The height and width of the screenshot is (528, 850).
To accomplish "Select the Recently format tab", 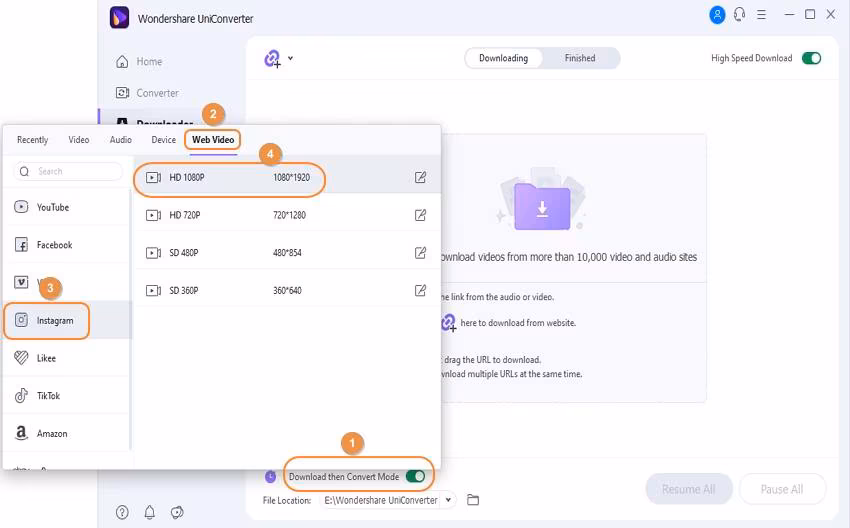I will click(x=33, y=140).
